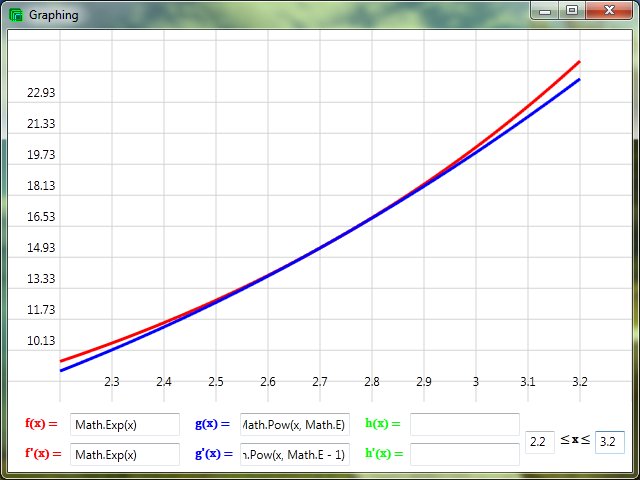
Task: Select the lower x bound field showing 2.2
Action: 540,441
